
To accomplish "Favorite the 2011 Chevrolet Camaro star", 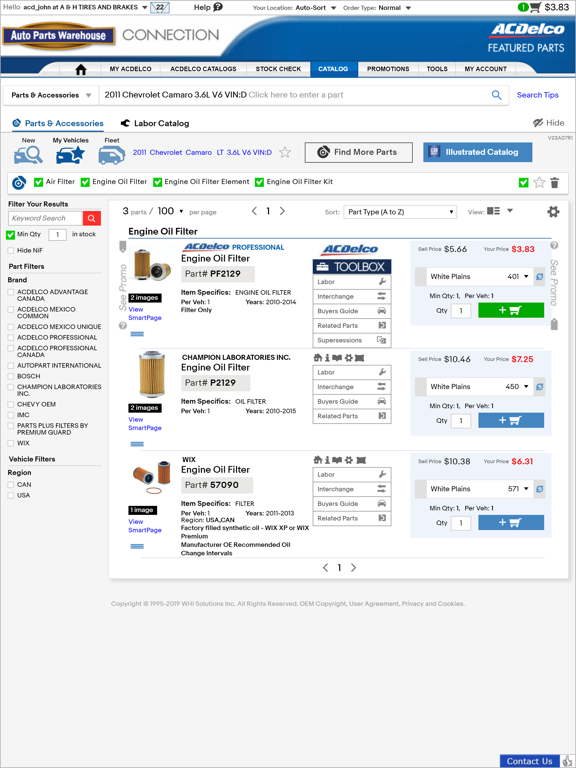I will pyautogui.click(x=285, y=152).
